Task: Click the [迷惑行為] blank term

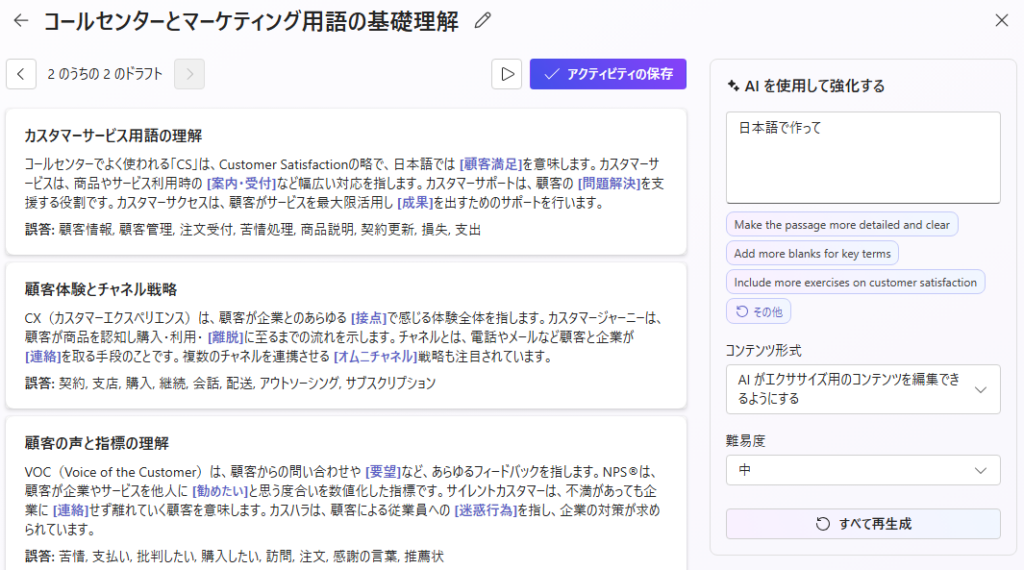Action: point(488,510)
